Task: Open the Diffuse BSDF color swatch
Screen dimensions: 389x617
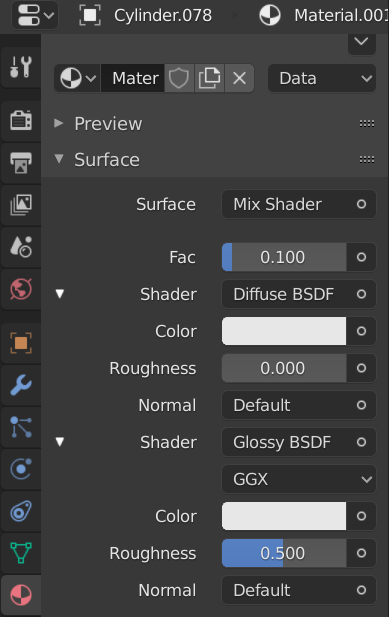Action: (284, 331)
